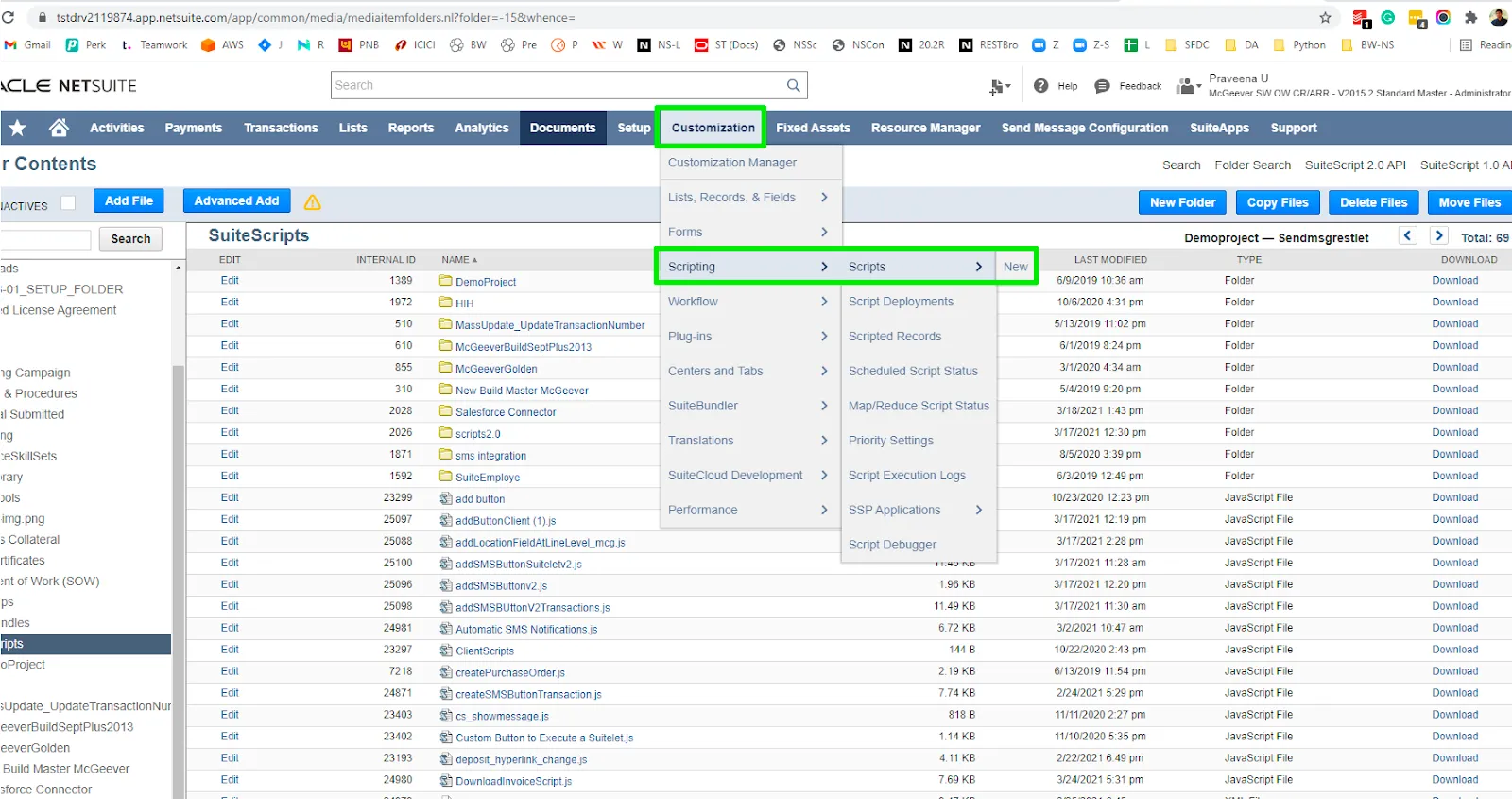Reload the page in the browser
Image resolution: width=1512 pixels, height=799 pixels.
coord(9,17)
